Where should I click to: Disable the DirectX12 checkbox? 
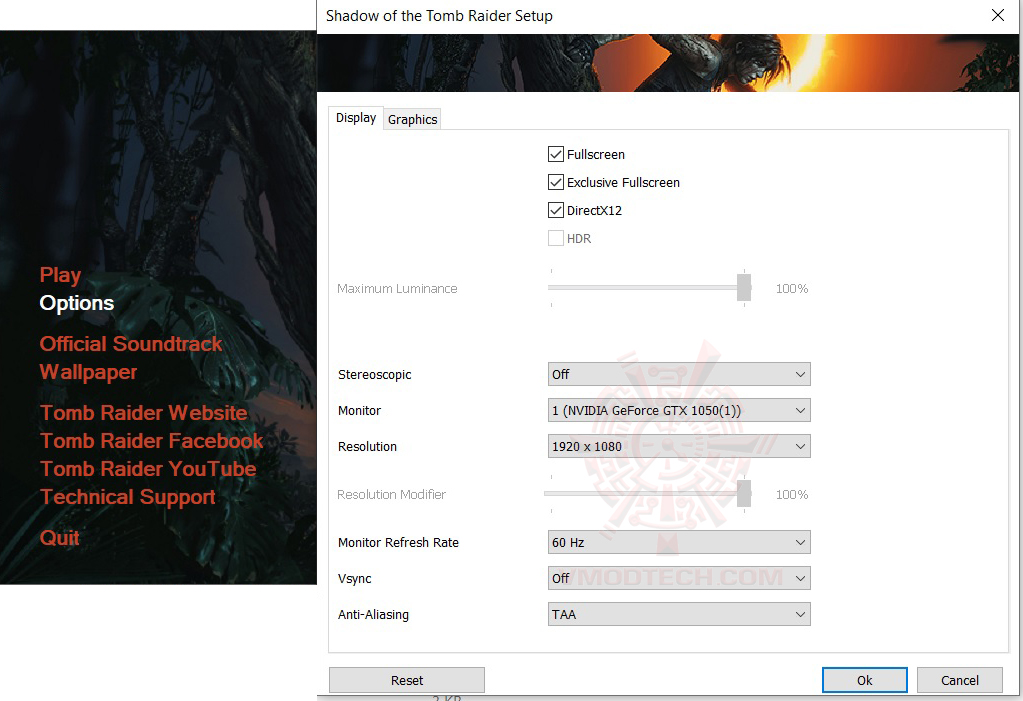(x=556, y=211)
